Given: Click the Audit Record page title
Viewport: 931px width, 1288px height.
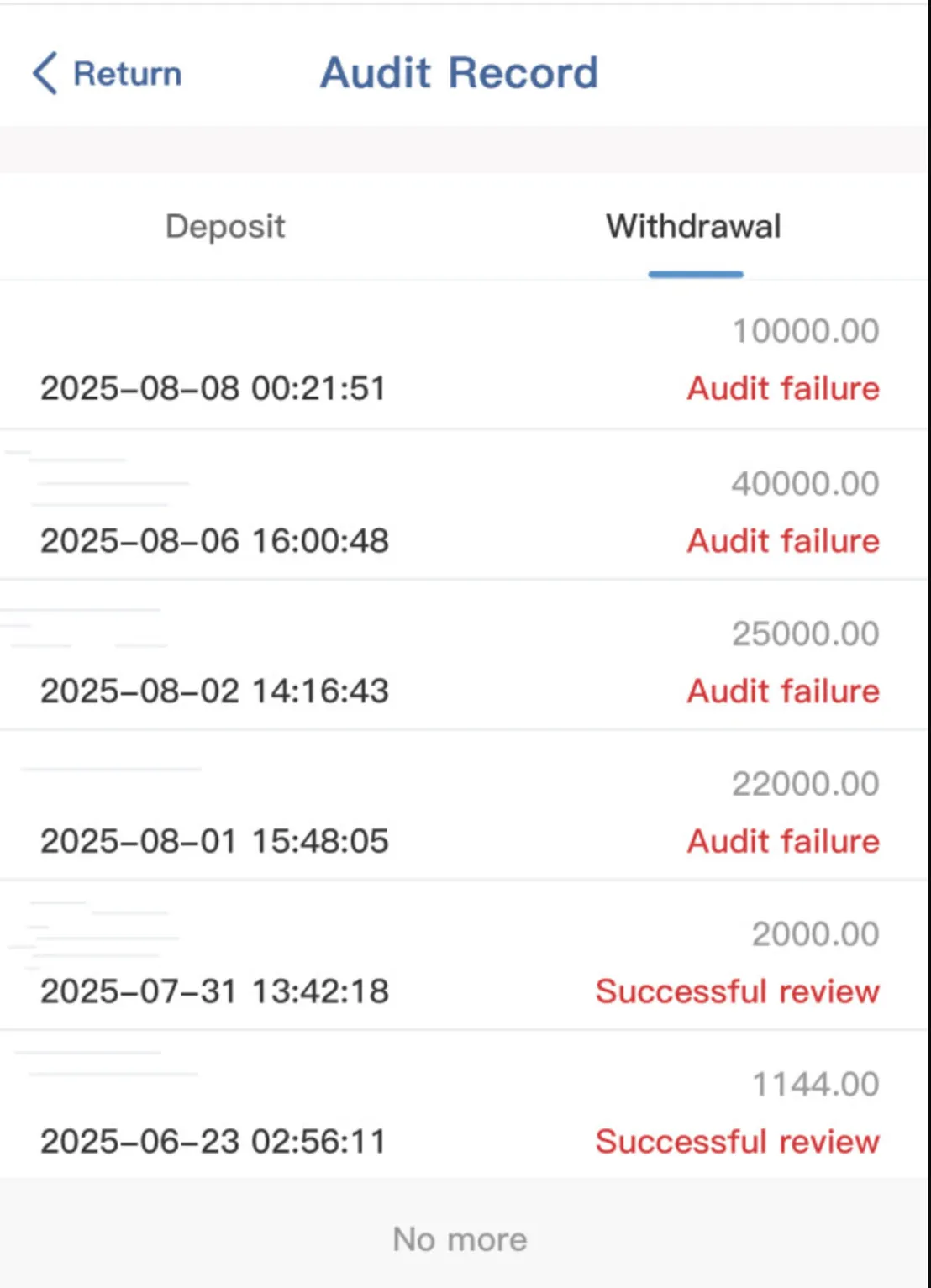Looking at the screenshot, I should 460,72.
